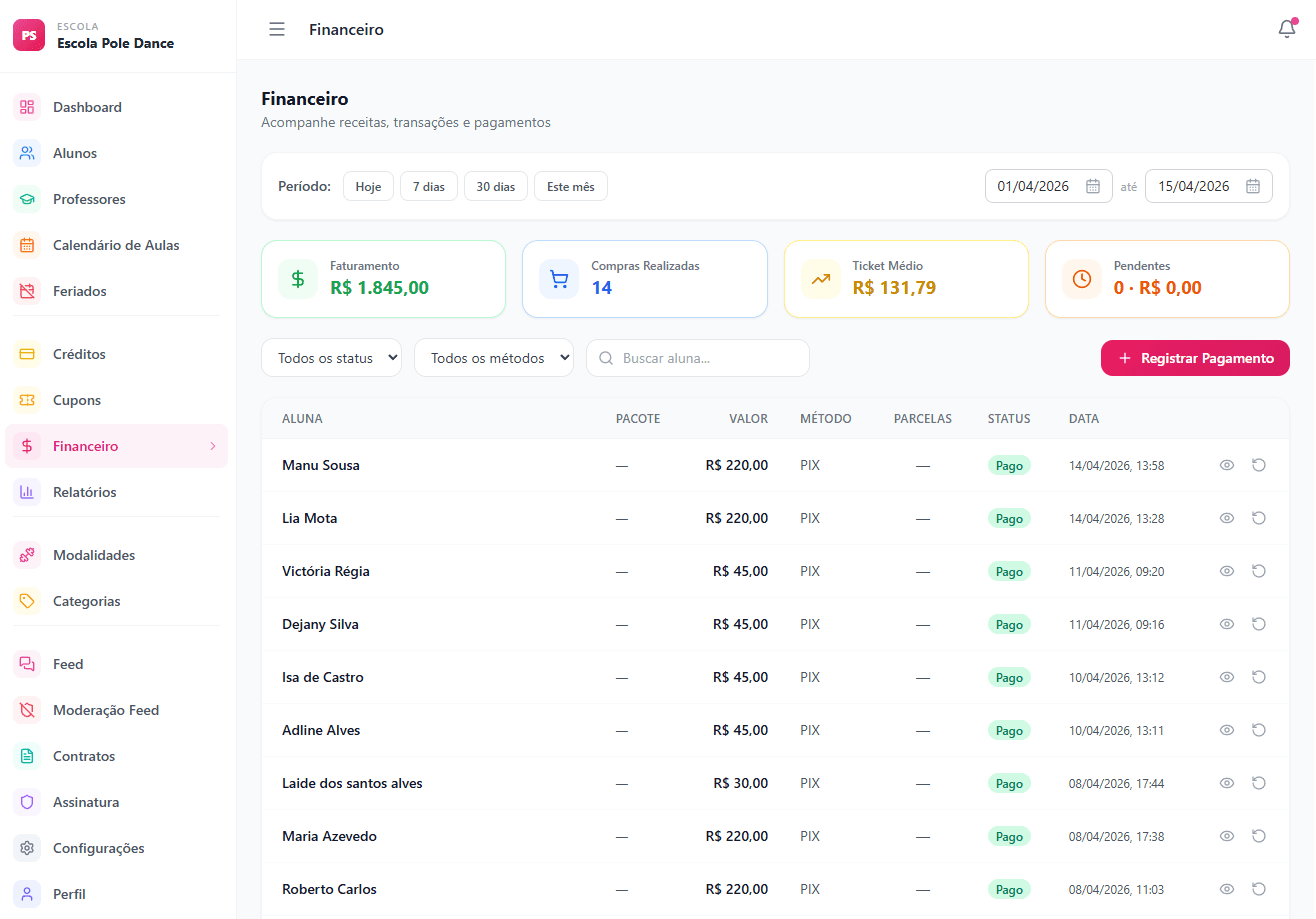Click the Buscar aluna search field
Screen dimensions: 1316x919
pyautogui.click(x=698, y=358)
